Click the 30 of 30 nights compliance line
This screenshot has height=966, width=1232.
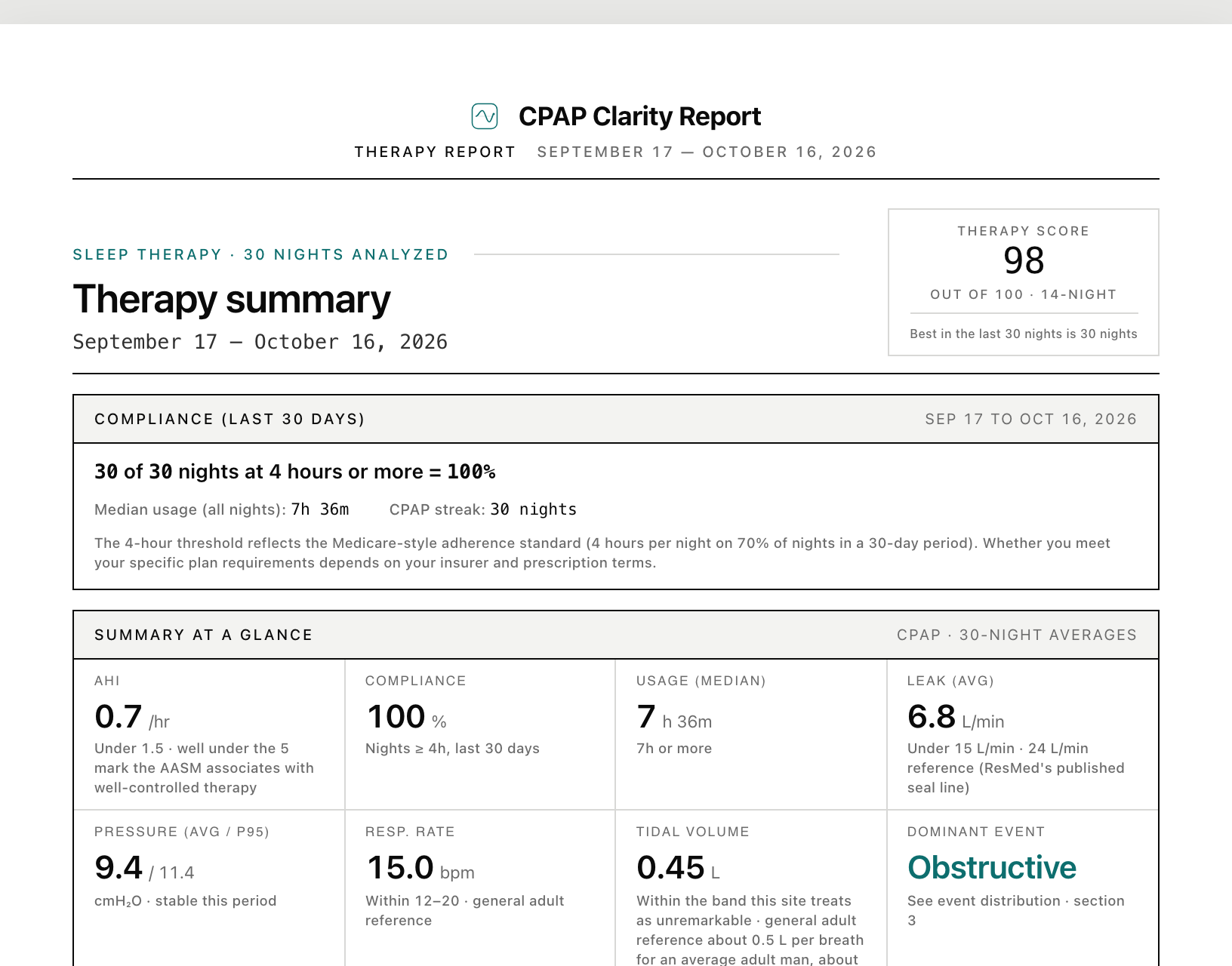tap(295, 472)
